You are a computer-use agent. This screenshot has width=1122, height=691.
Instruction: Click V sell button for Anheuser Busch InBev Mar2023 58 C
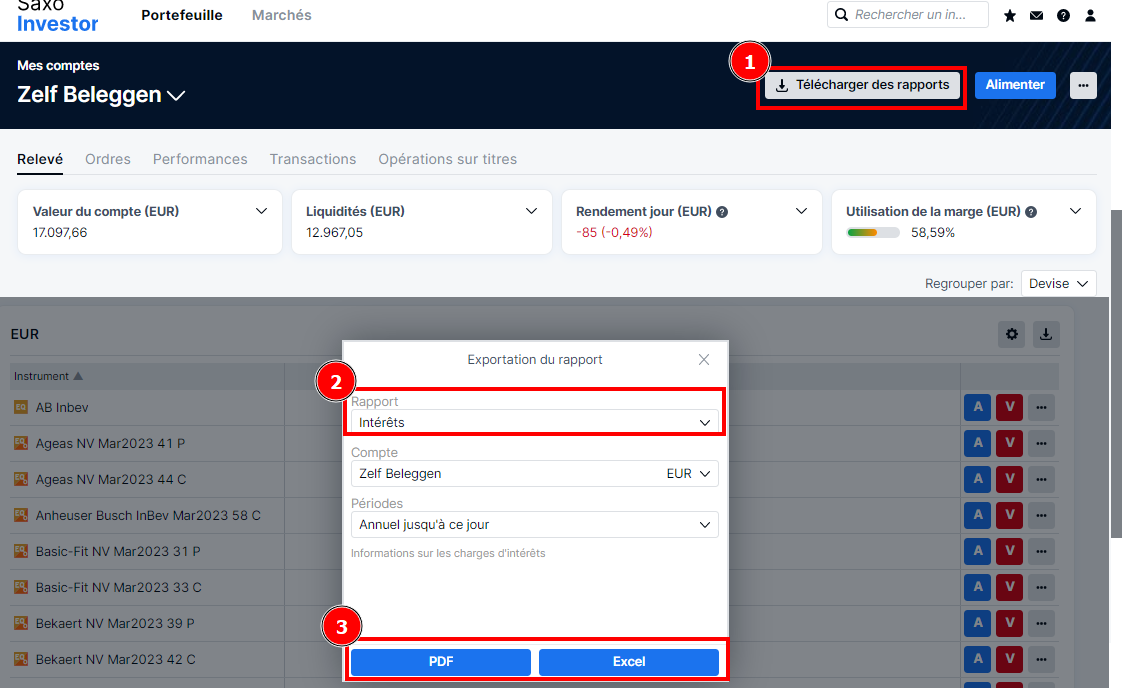1010,515
